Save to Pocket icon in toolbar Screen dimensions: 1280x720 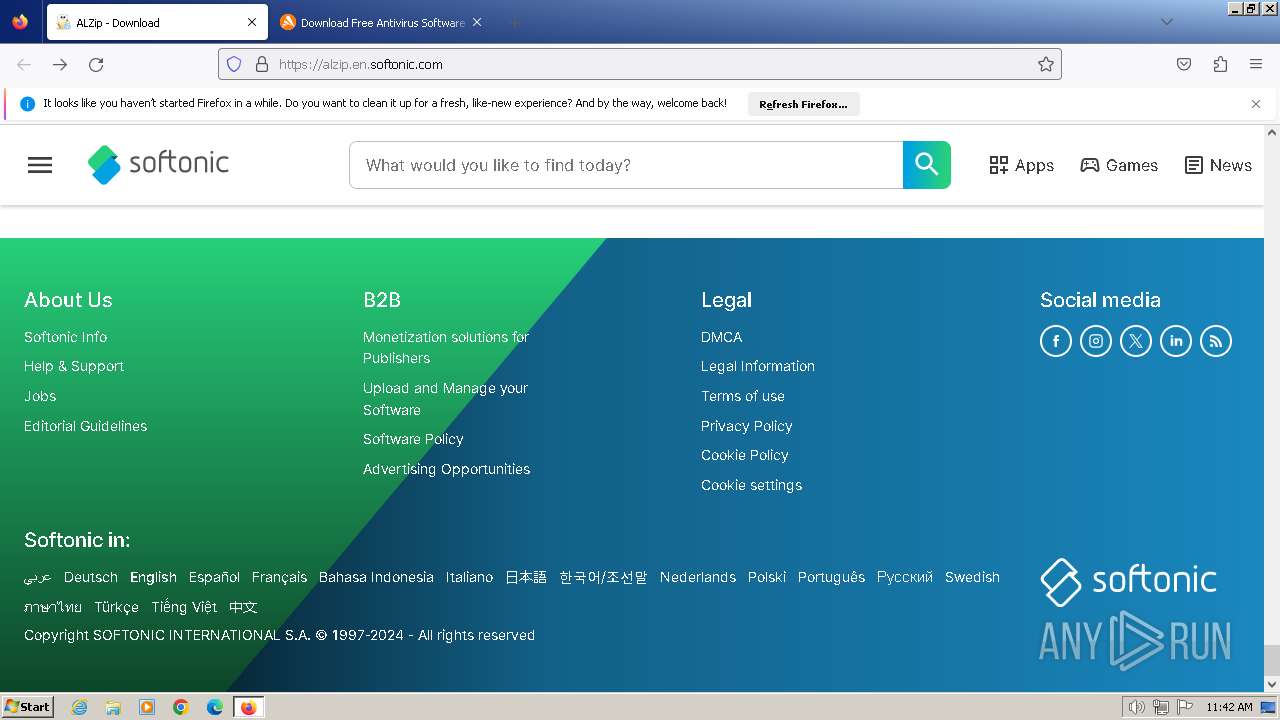[x=1184, y=64]
